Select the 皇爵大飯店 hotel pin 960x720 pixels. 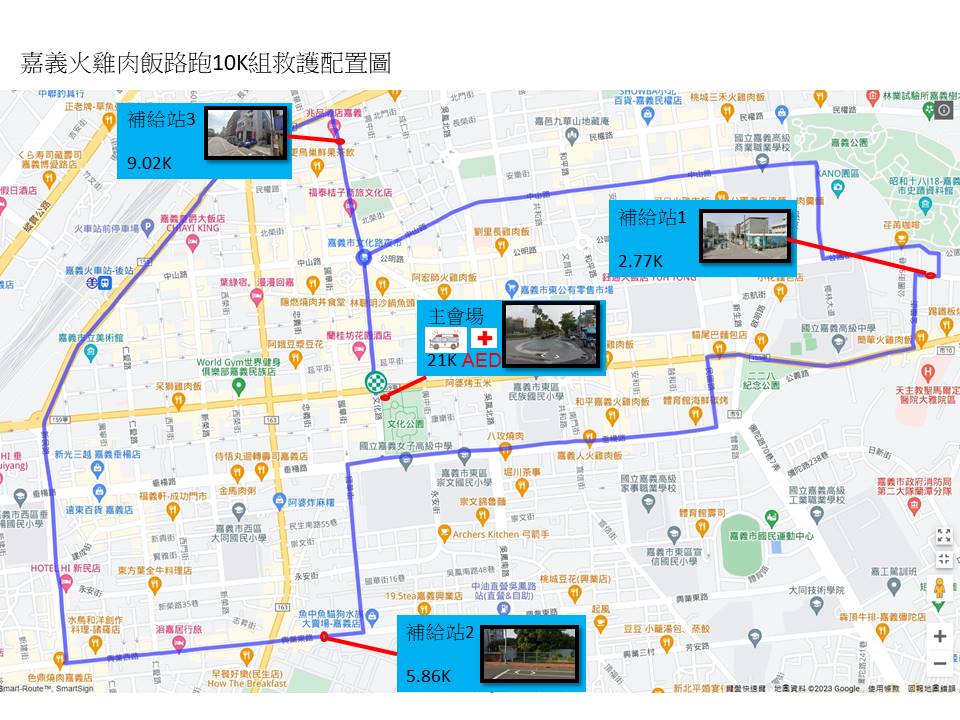(192, 244)
